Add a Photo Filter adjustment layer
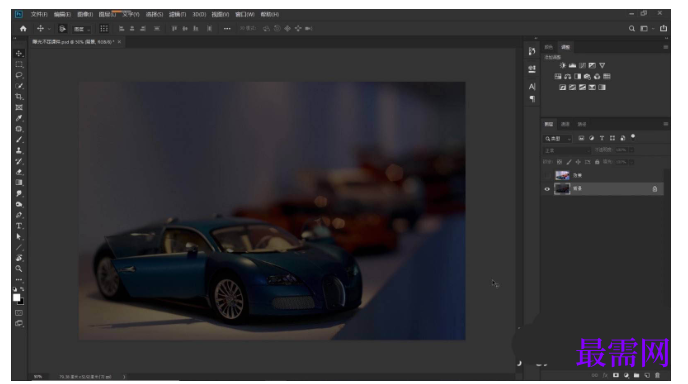688x384 pixels. (587, 76)
